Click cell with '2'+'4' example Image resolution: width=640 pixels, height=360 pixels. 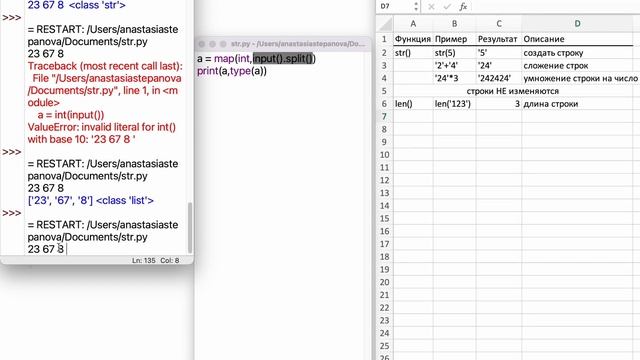point(454,65)
